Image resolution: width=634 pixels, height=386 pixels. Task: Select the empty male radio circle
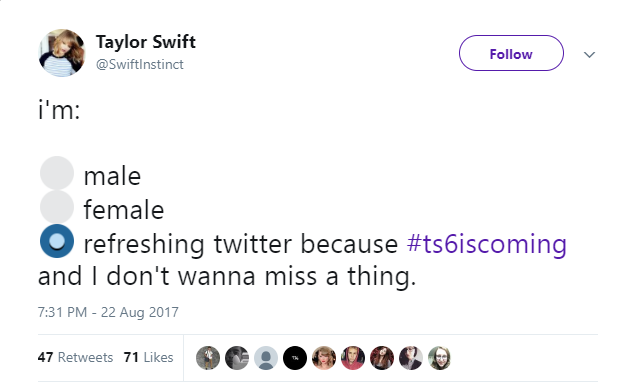(x=57, y=173)
